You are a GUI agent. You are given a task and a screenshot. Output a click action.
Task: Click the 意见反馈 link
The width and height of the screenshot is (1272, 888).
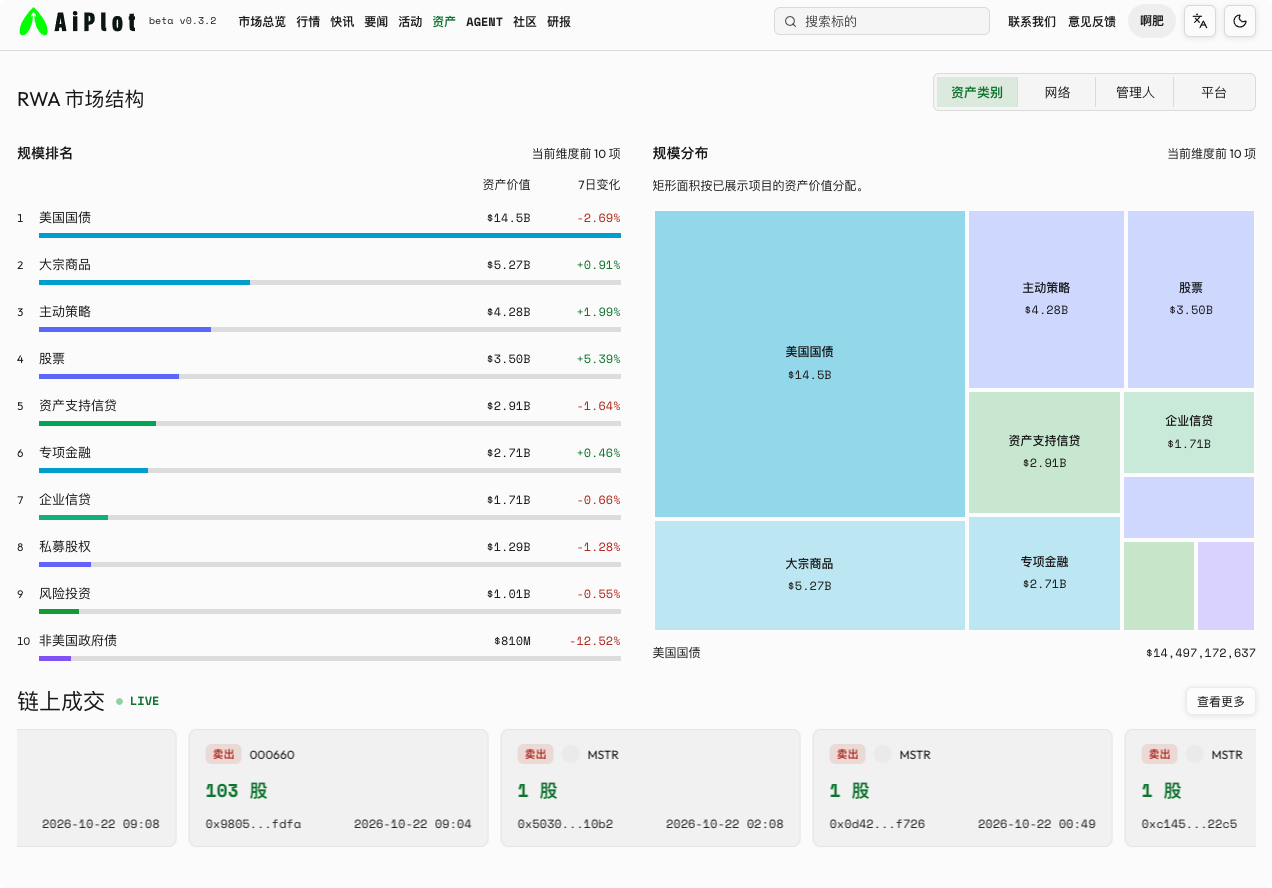click(1092, 21)
